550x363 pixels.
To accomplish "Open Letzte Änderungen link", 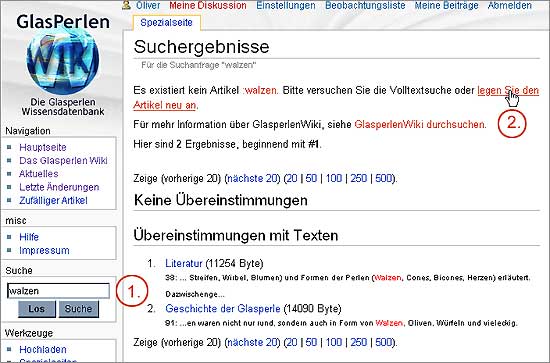I will (59, 187).
